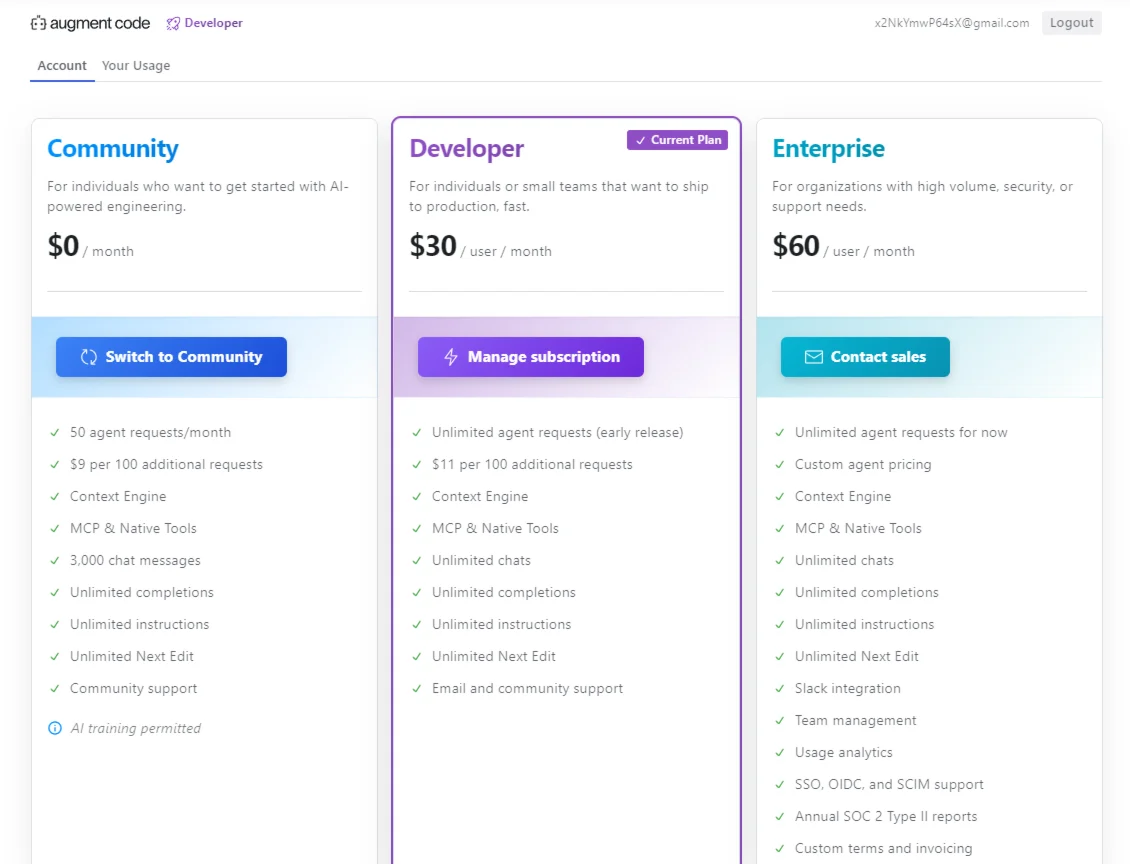Click checkmark next to Slack integration

780,688
